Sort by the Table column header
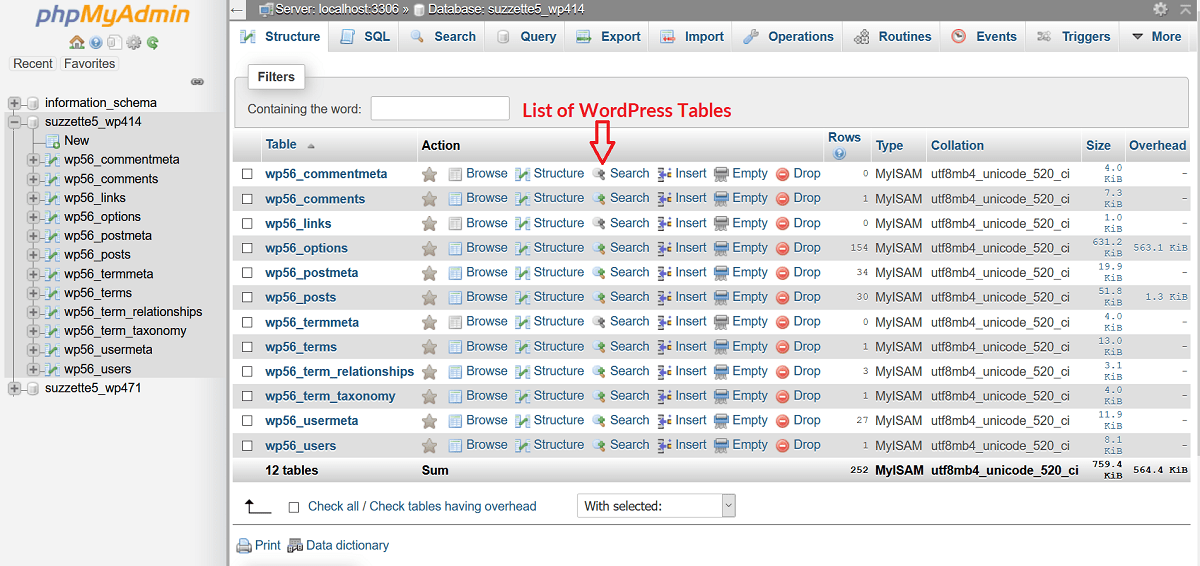This screenshot has width=1200, height=566. pyautogui.click(x=281, y=145)
